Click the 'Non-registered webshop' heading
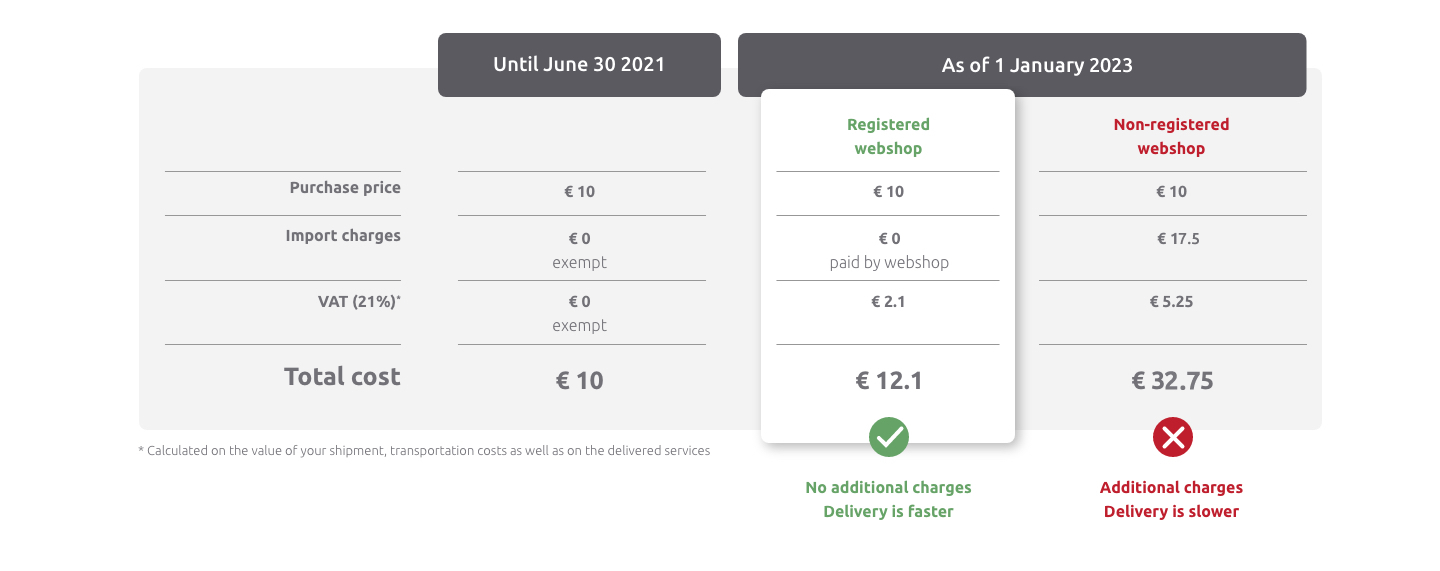The image size is (1440, 571). coord(1171,136)
